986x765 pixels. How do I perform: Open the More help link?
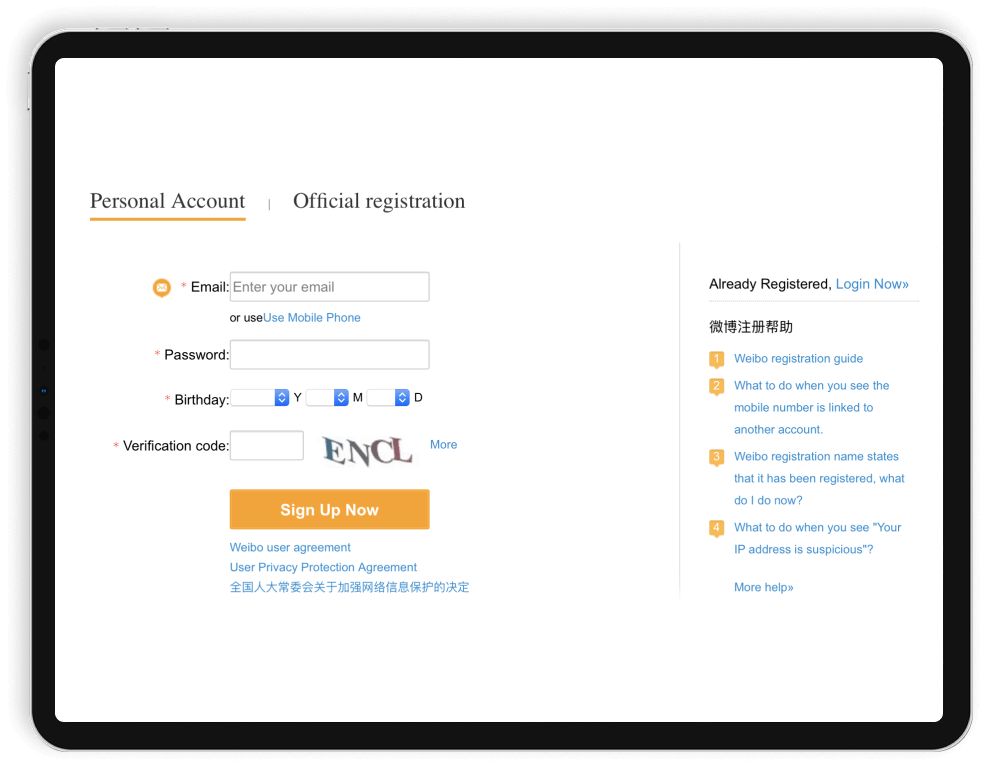point(763,588)
